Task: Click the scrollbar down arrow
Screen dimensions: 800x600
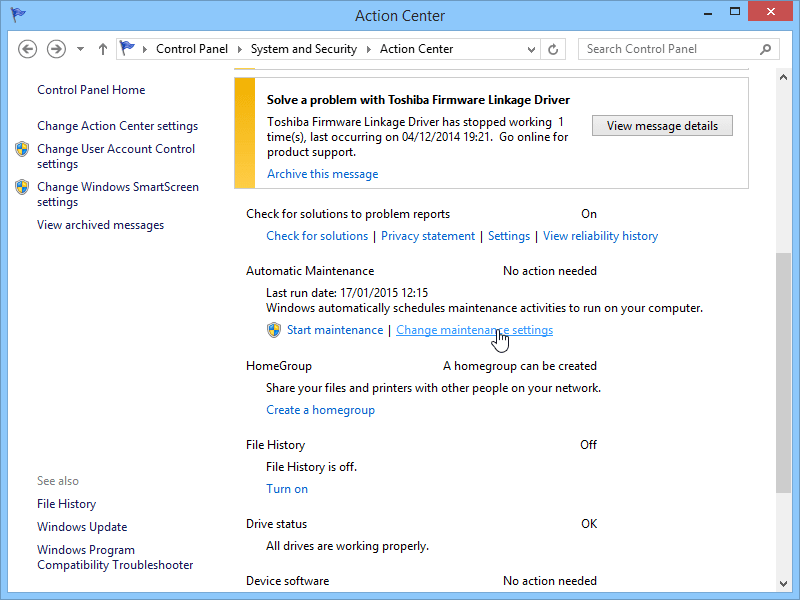Action: [x=783, y=584]
